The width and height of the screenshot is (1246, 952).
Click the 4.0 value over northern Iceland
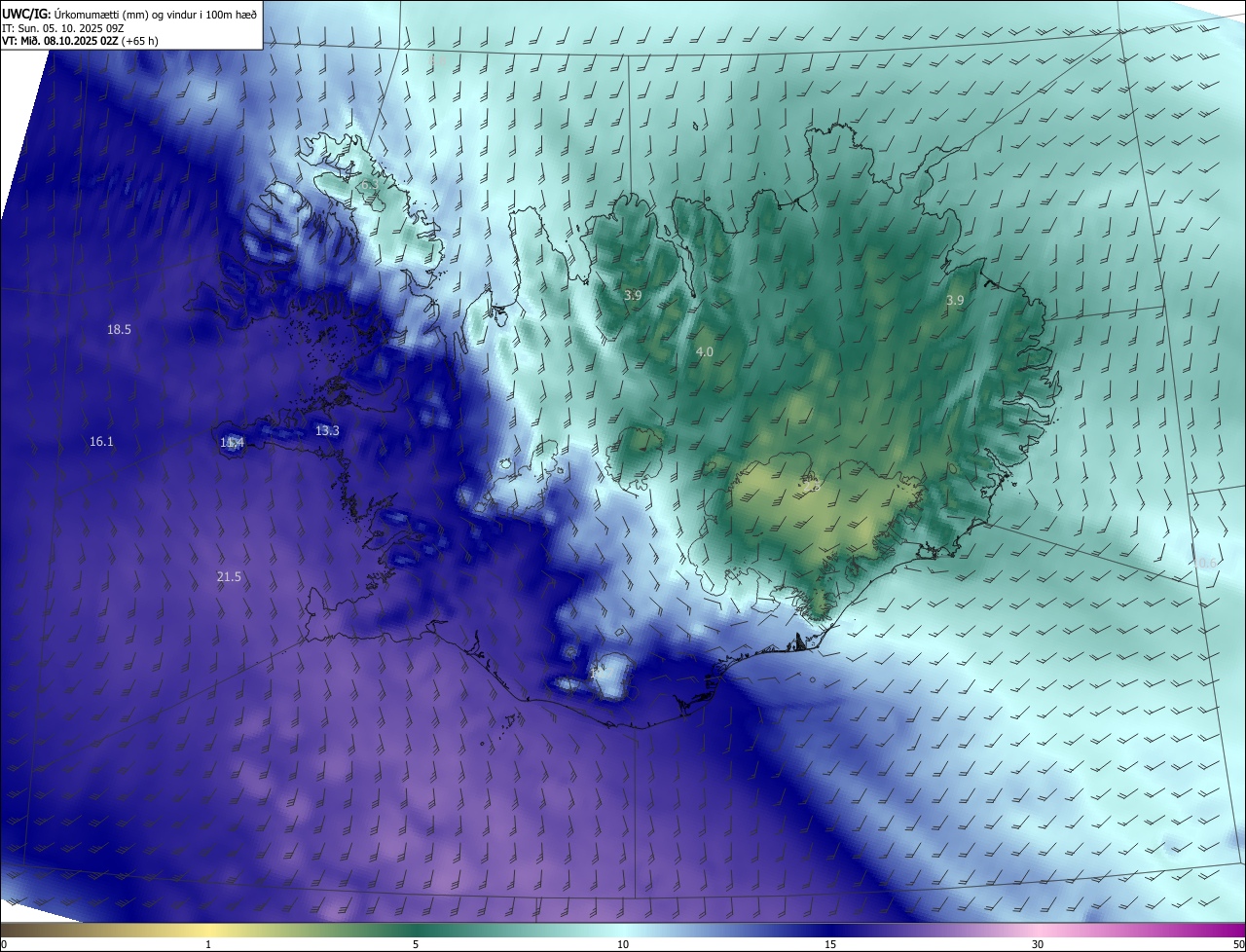705,351
